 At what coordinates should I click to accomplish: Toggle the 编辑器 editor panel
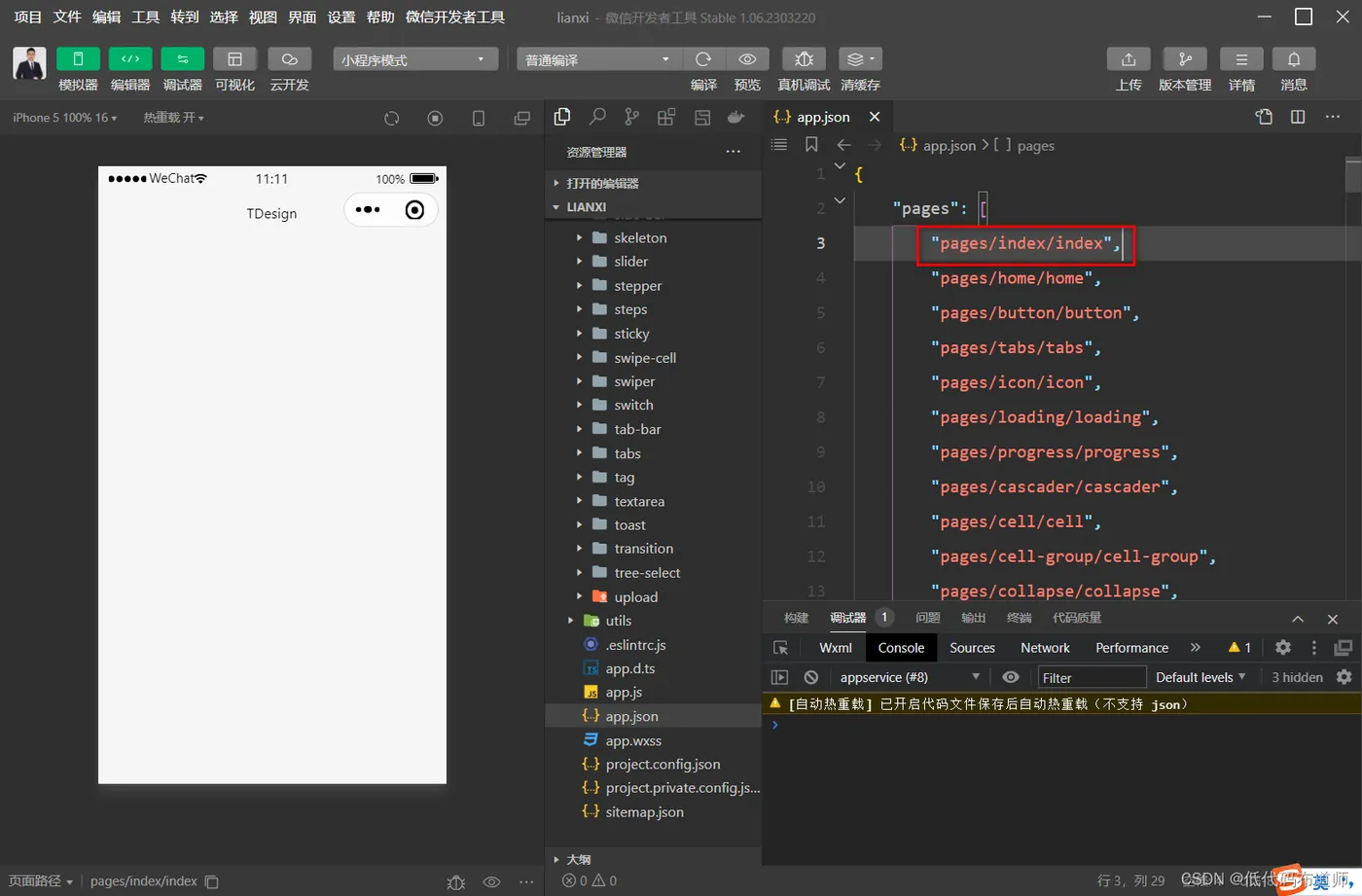tap(130, 59)
